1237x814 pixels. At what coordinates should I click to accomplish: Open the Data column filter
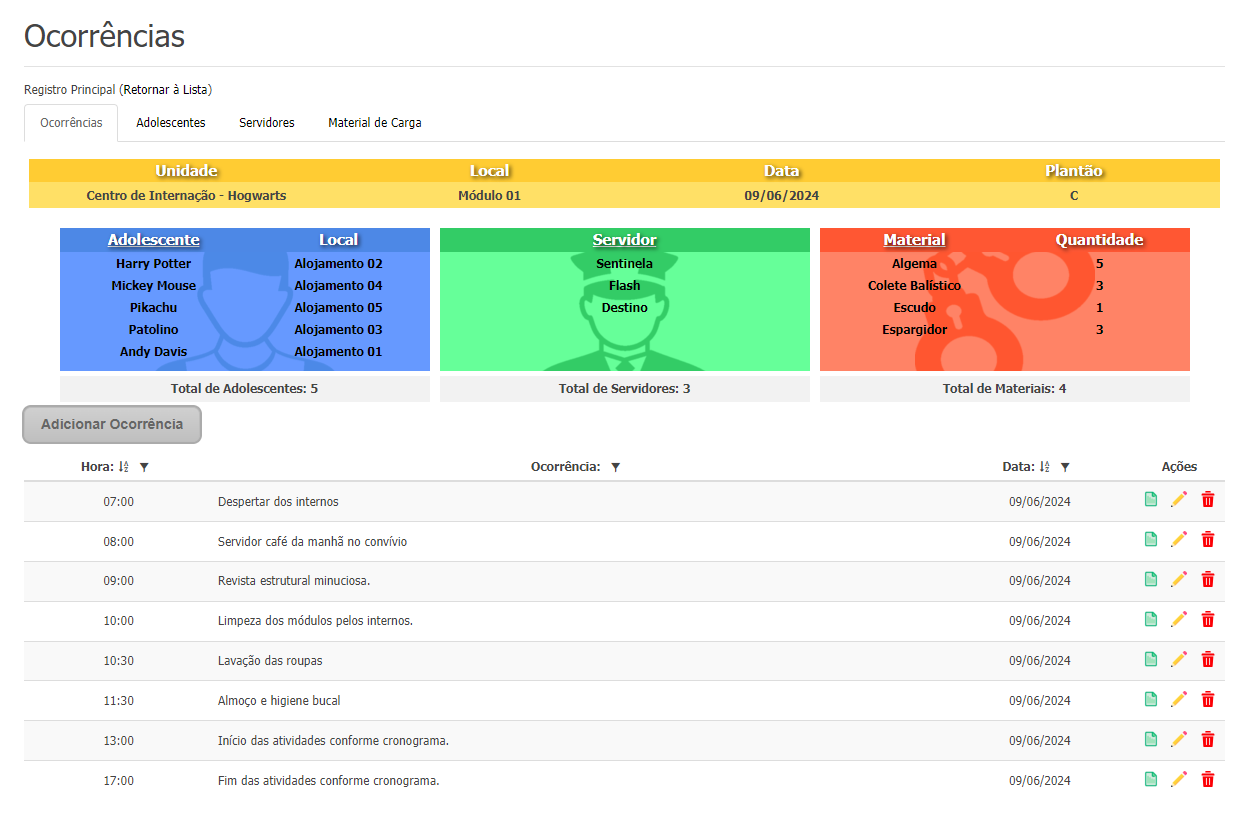pos(1065,467)
